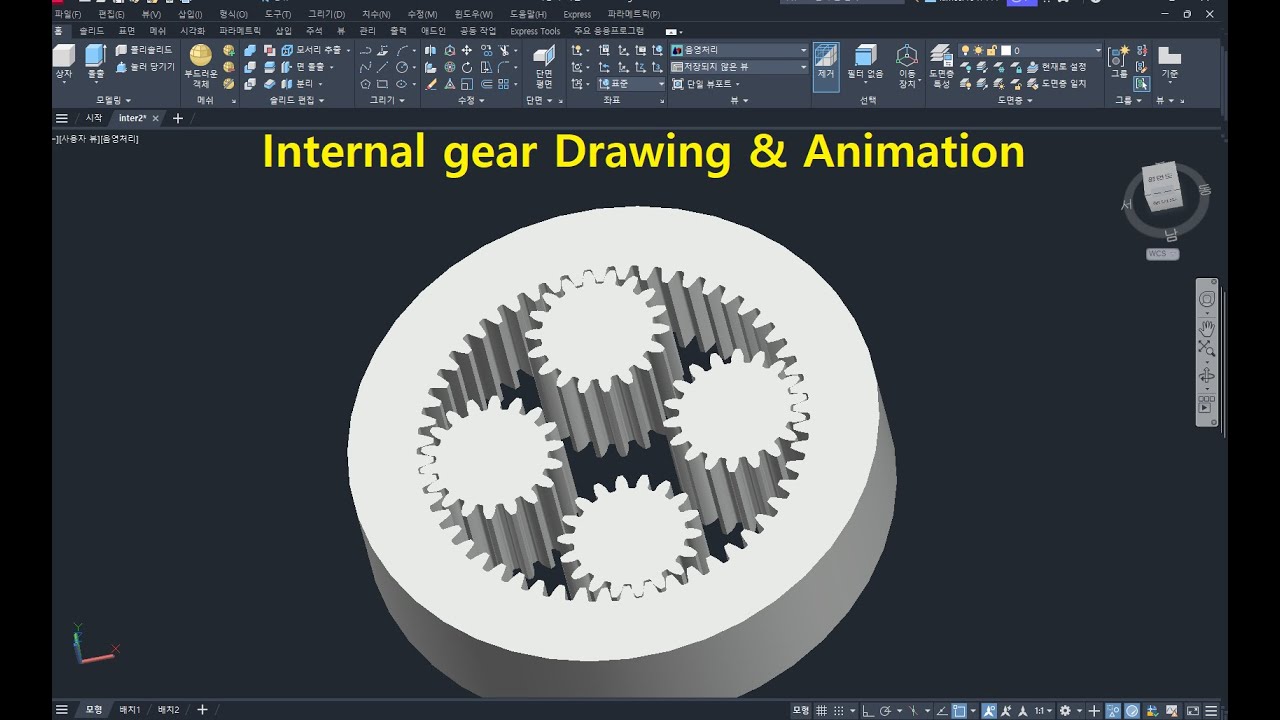The height and width of the screenshot is (720, 1280).
Task: Open Layer Properties (도면층 특성) manager
Action: coord(941,67)
